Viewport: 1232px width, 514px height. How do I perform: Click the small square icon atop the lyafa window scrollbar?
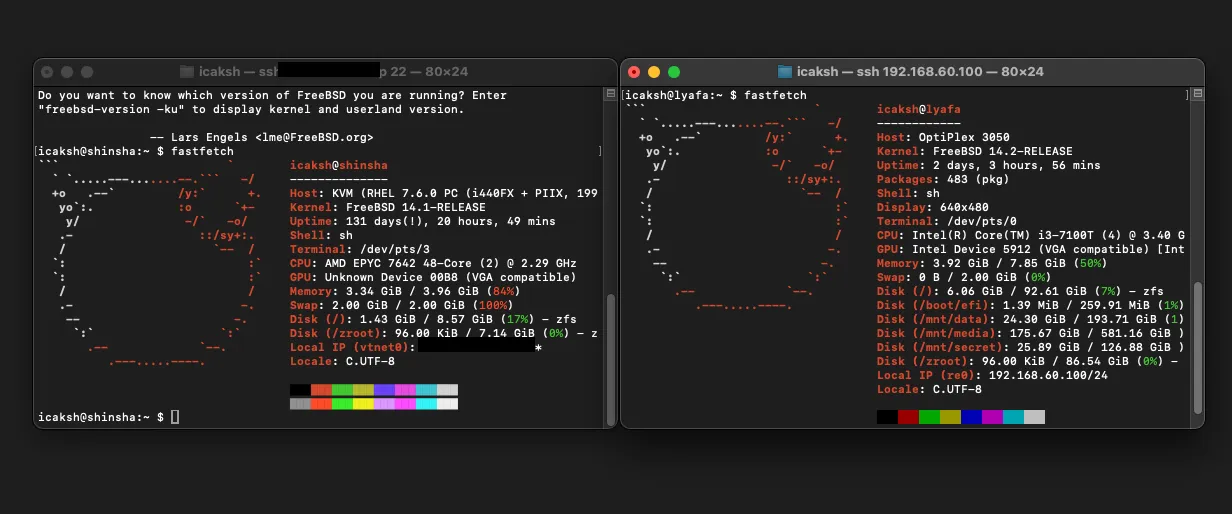1198,94
